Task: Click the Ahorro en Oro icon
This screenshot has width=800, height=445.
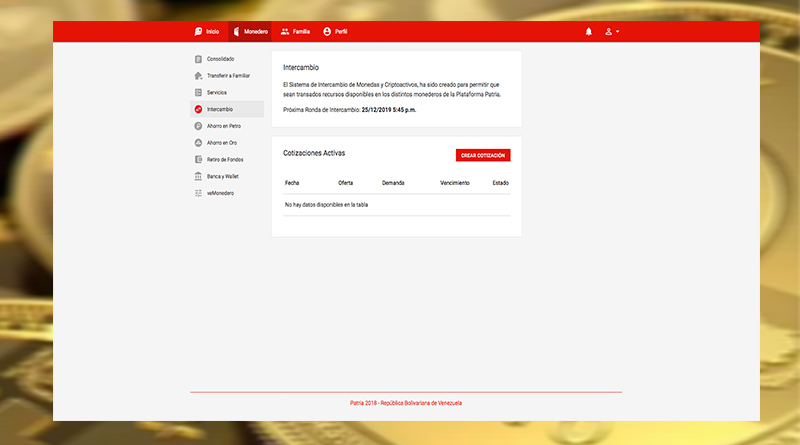Action: pos(198,143)
